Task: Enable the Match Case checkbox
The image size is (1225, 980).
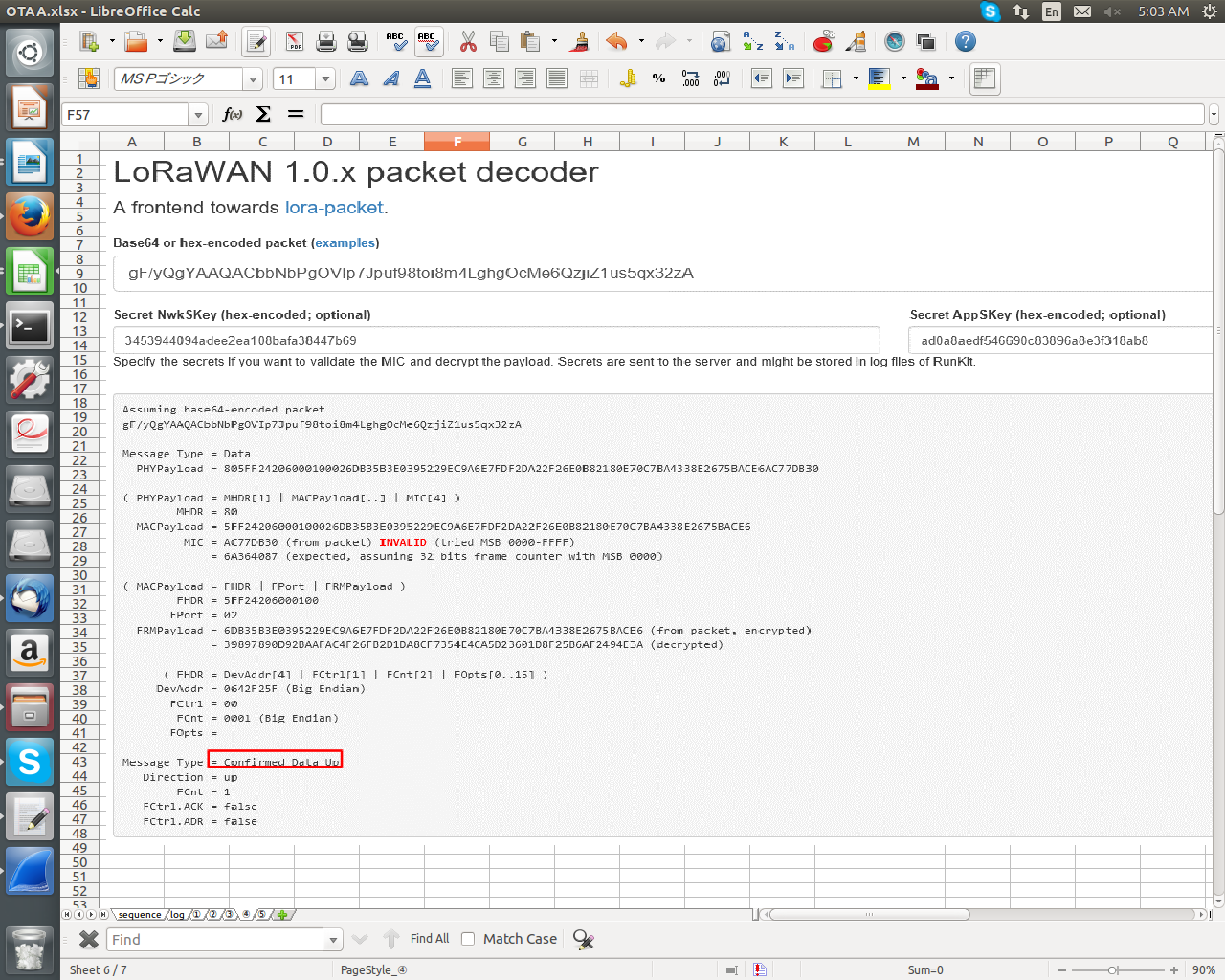Action: point(468,939)
